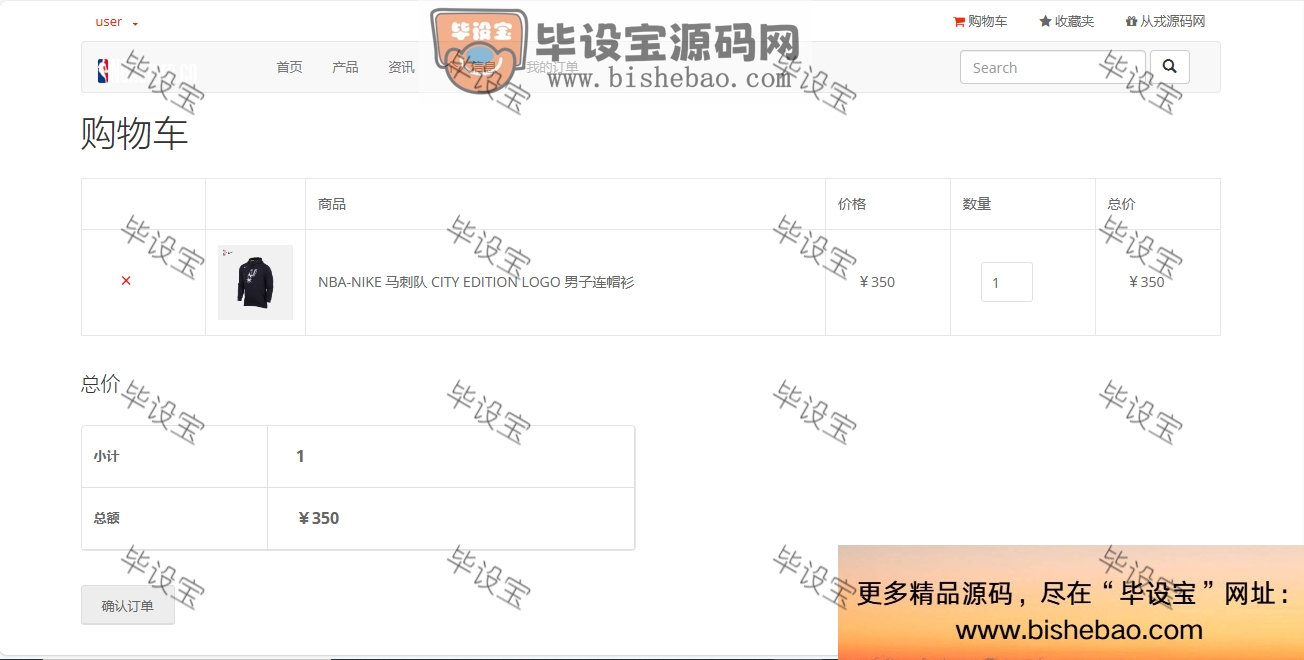
Task: Open 我的订单 menu item
Action: [552, 67]
